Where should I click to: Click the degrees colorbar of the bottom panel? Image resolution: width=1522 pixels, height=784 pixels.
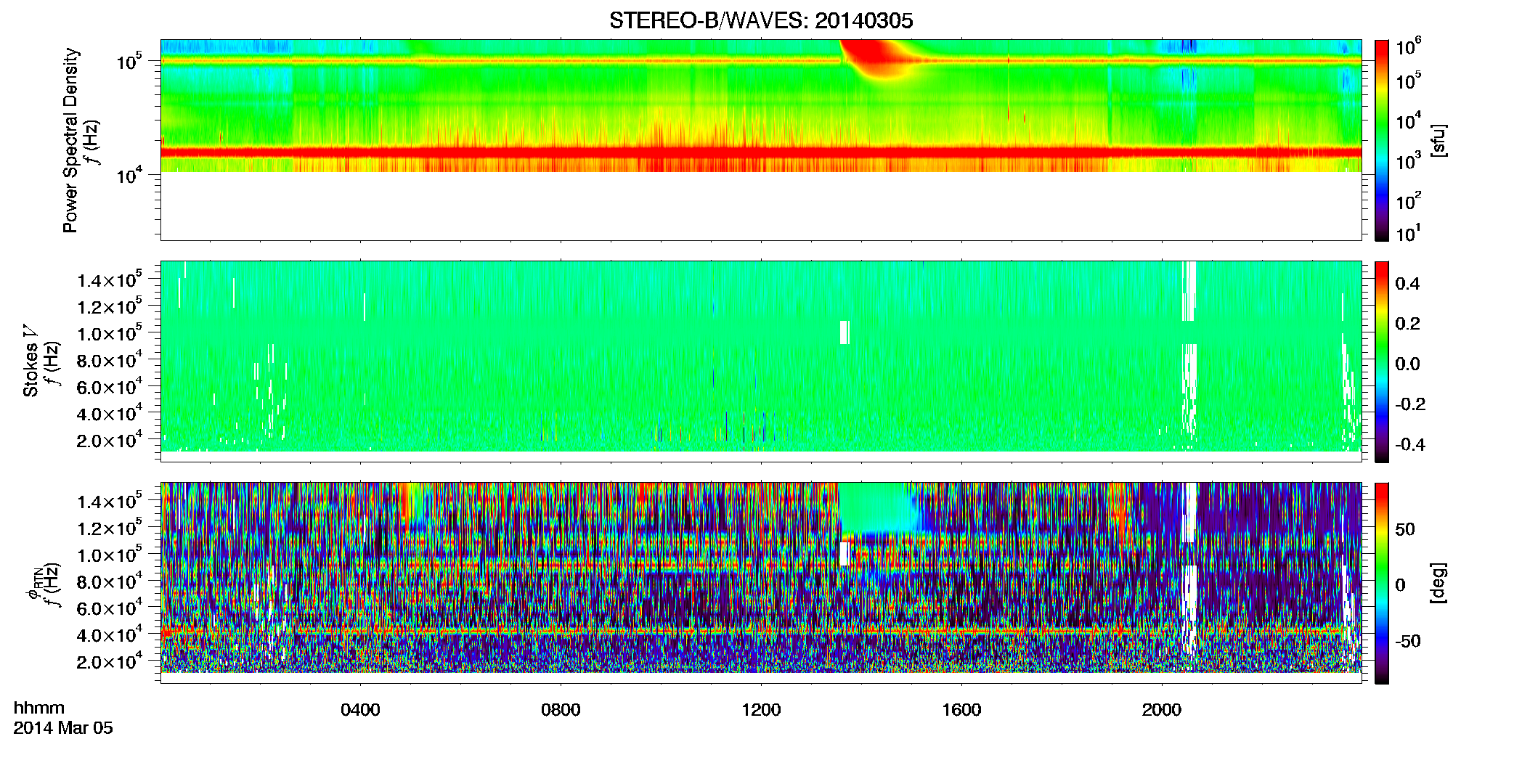[1381, 583]
